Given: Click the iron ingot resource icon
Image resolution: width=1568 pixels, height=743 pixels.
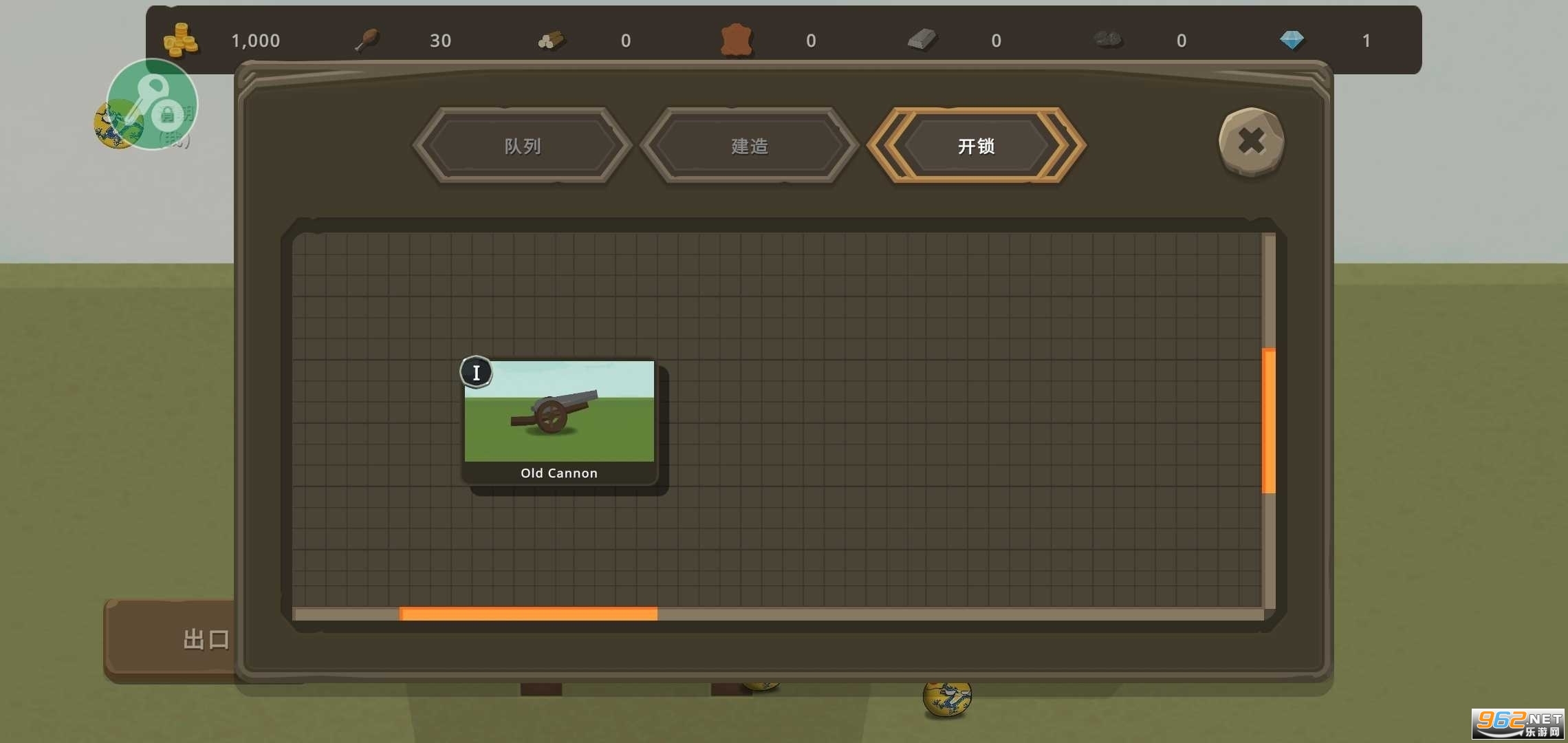Looking at the screenshot, I should 922,40.
